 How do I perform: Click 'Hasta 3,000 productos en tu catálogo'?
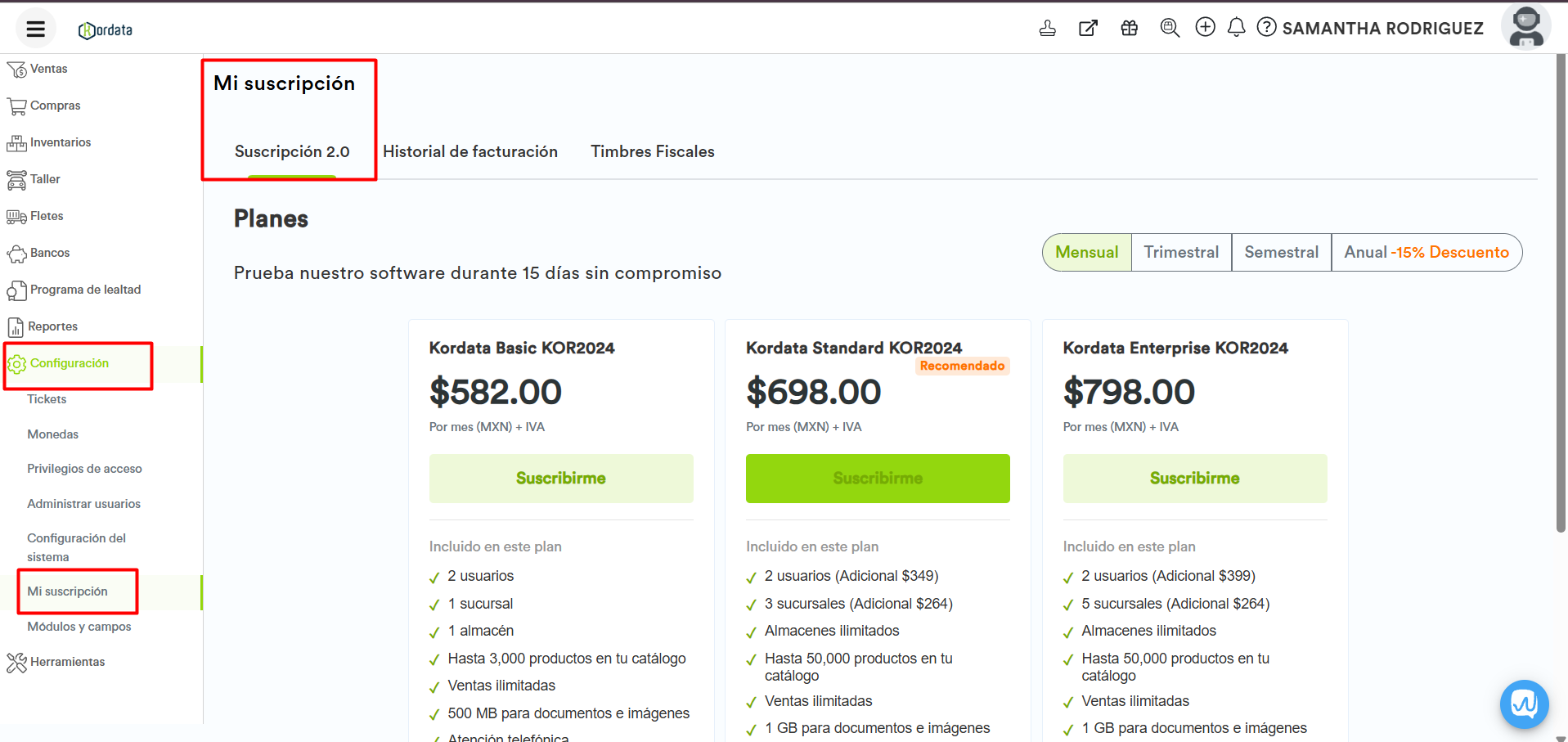(x=567, y=659)
